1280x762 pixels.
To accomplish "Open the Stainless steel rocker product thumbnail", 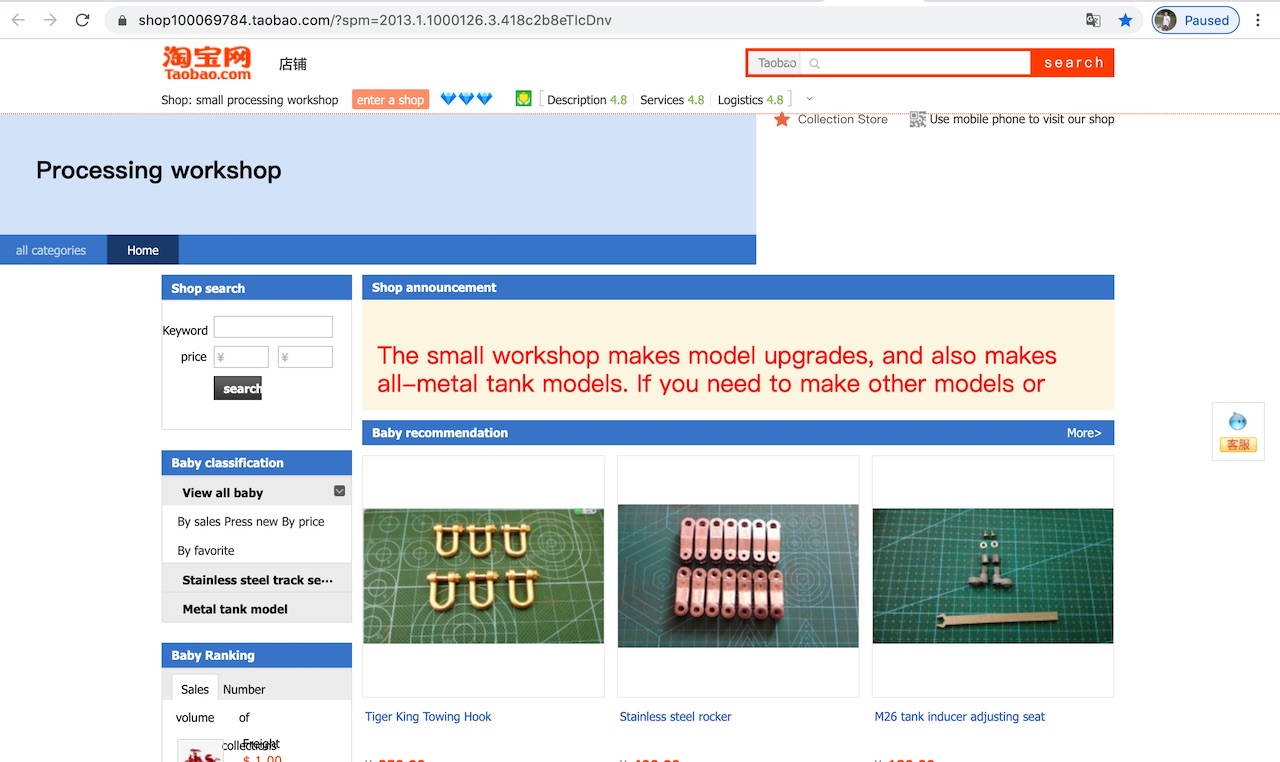I will (738, 575).
